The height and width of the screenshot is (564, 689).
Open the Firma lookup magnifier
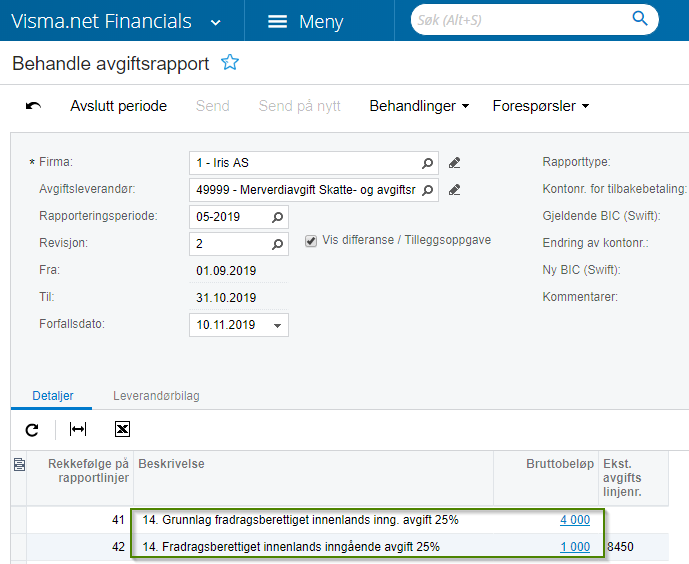pos(427,163)
